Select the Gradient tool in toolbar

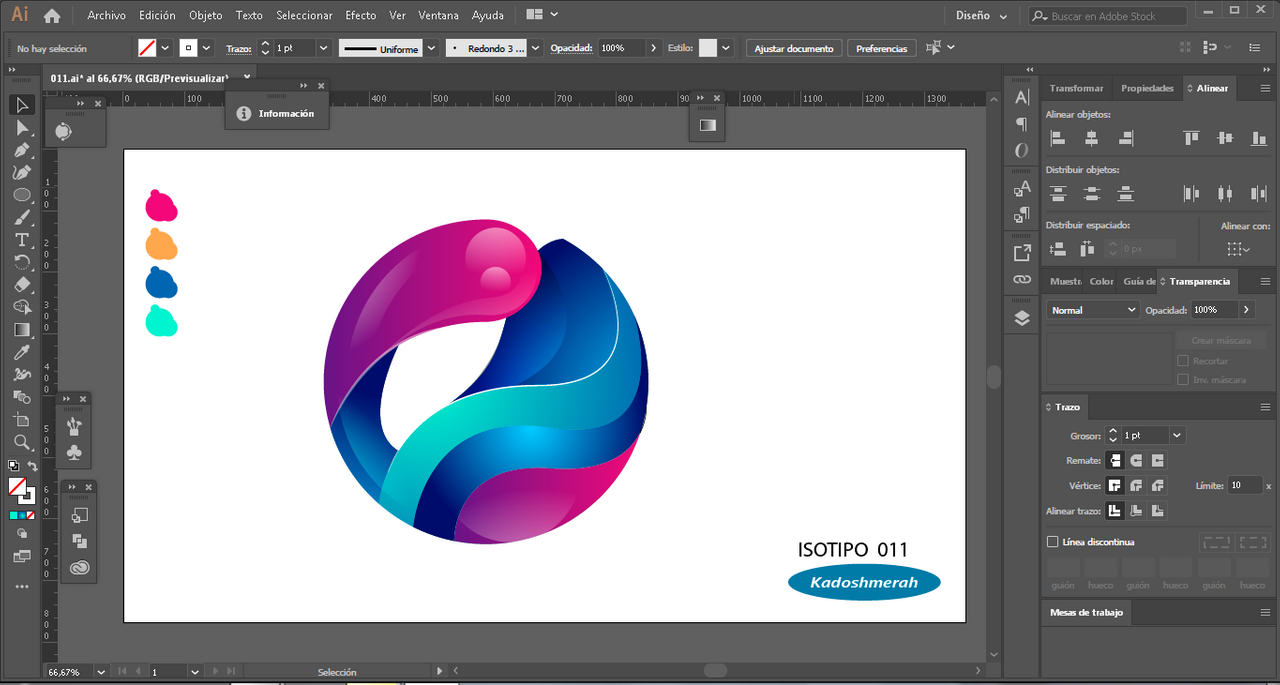(22, 329)
